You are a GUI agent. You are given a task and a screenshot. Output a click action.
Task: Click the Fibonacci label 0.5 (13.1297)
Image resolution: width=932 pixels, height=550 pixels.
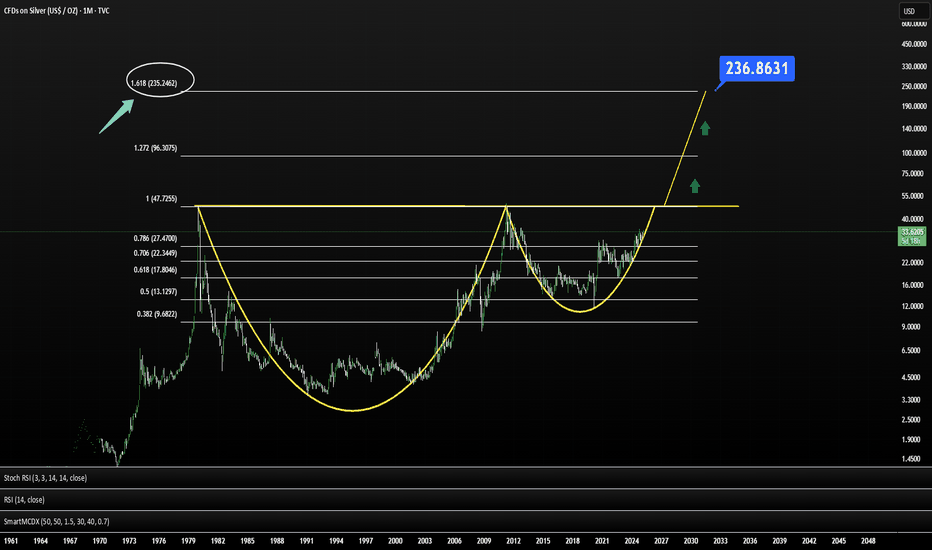coord(158,291)
